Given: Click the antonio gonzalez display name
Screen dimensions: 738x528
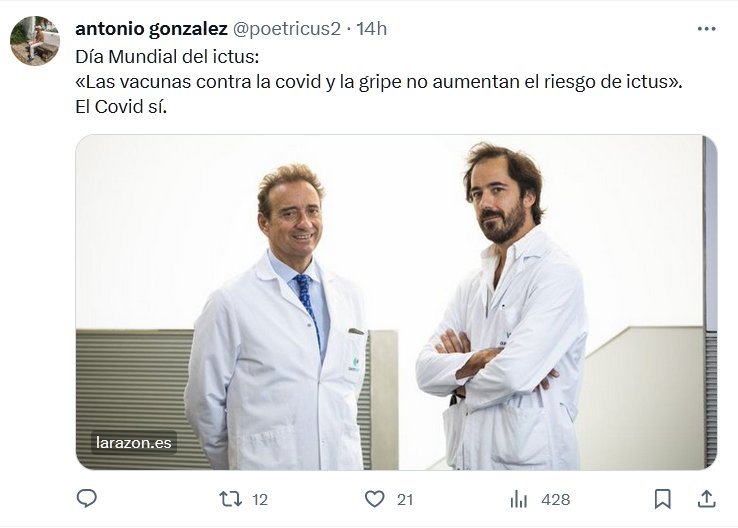Looking at the screenshot, I should pyautogui.click(x=151, y=29).
